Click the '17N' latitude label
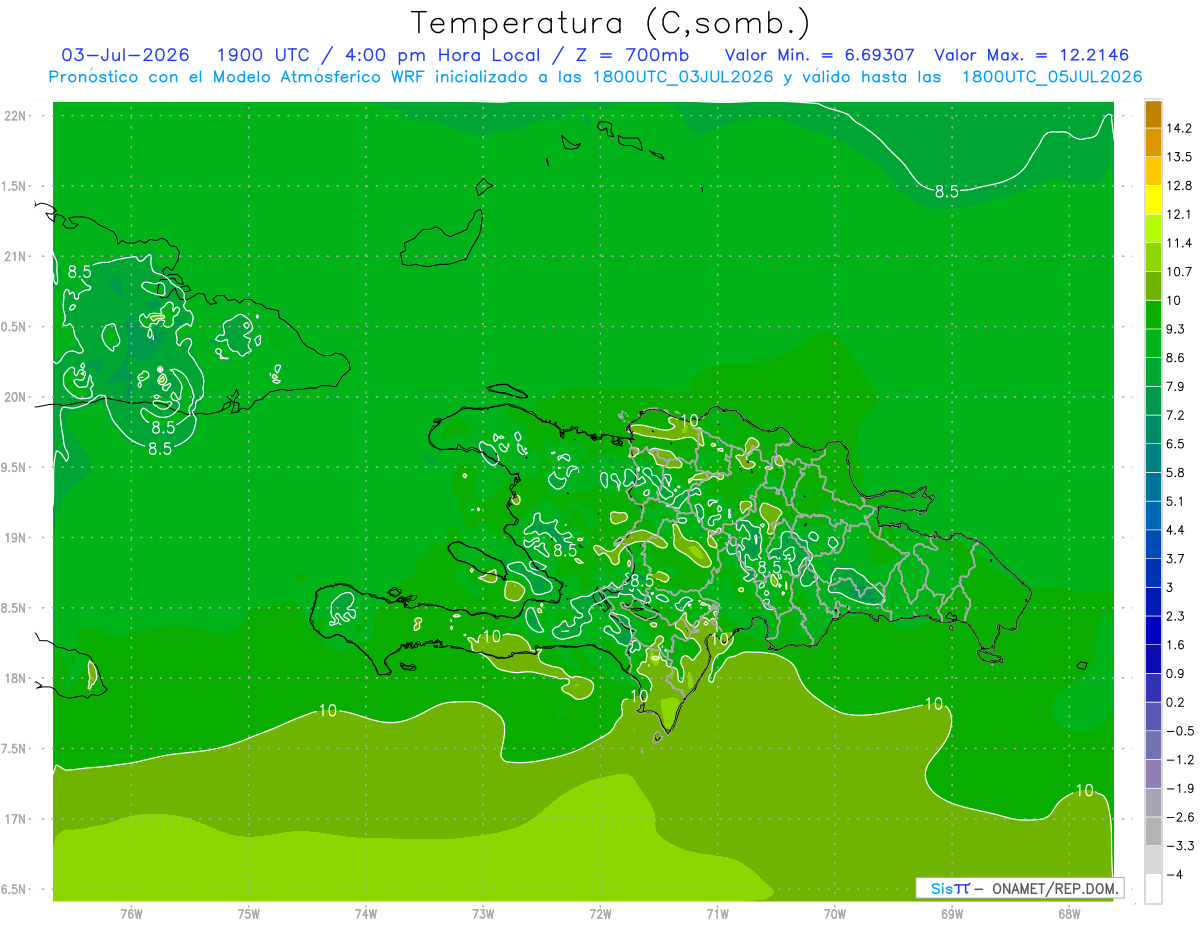 [16, 819]
